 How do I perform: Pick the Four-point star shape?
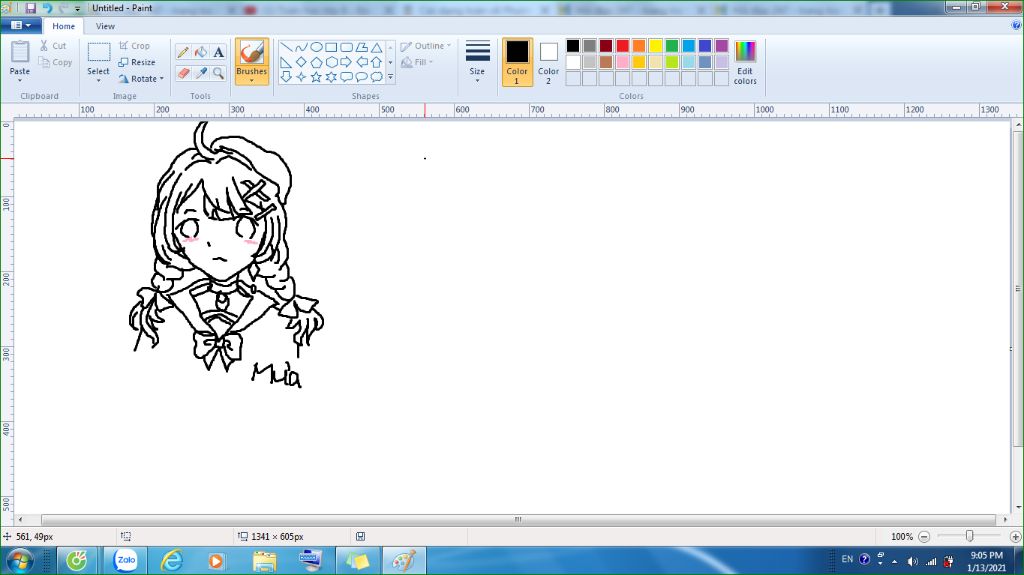coord(301,77)
